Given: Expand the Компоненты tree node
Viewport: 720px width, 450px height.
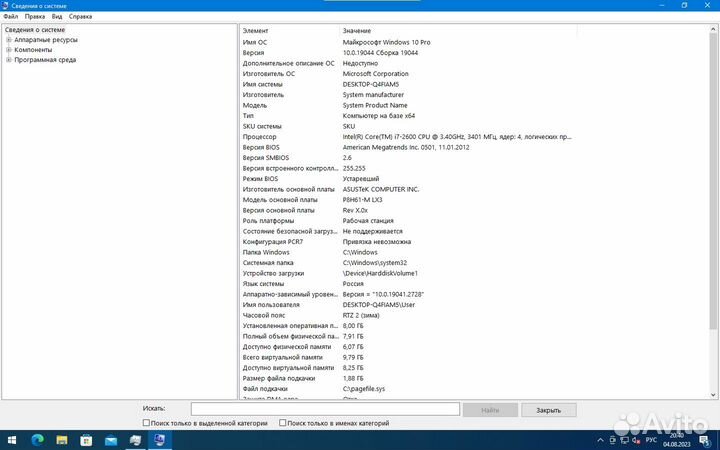Looking at the screenshot, I should coord(9,50).
